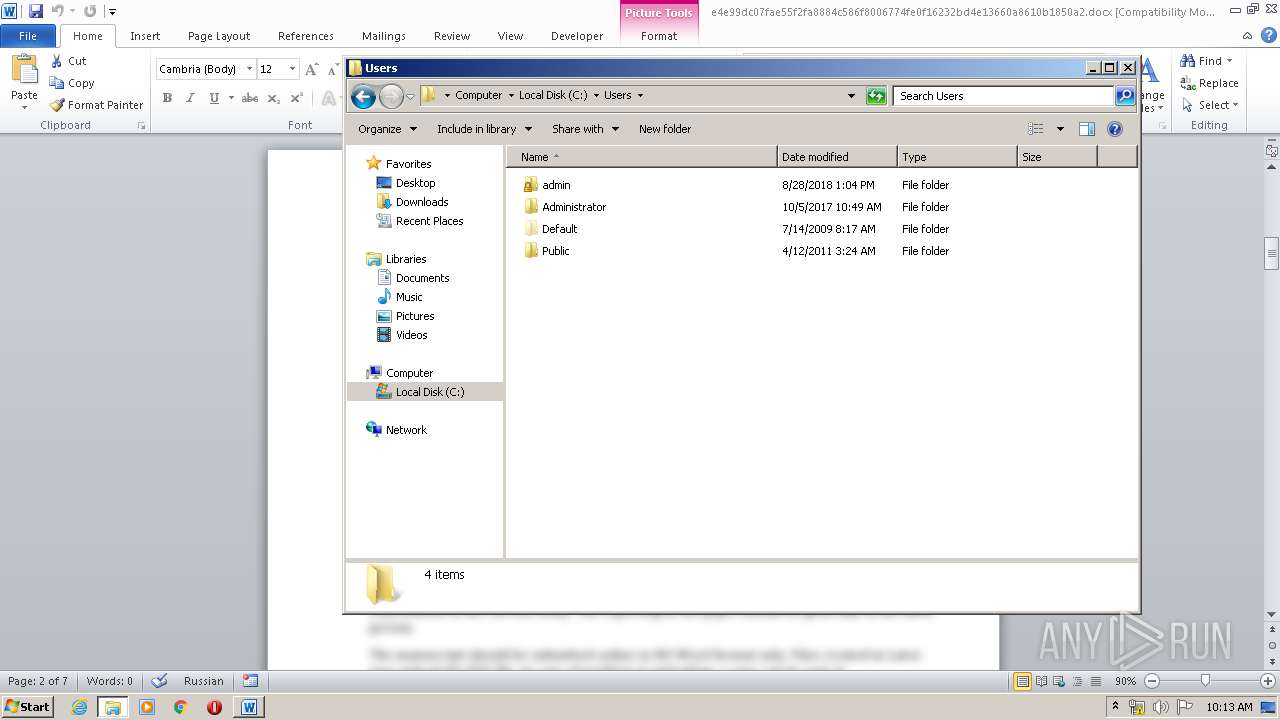This screenshot has width=1280, height=720.
Task: Open Internet Explorer from the taskbar
Action: point(79,707)
